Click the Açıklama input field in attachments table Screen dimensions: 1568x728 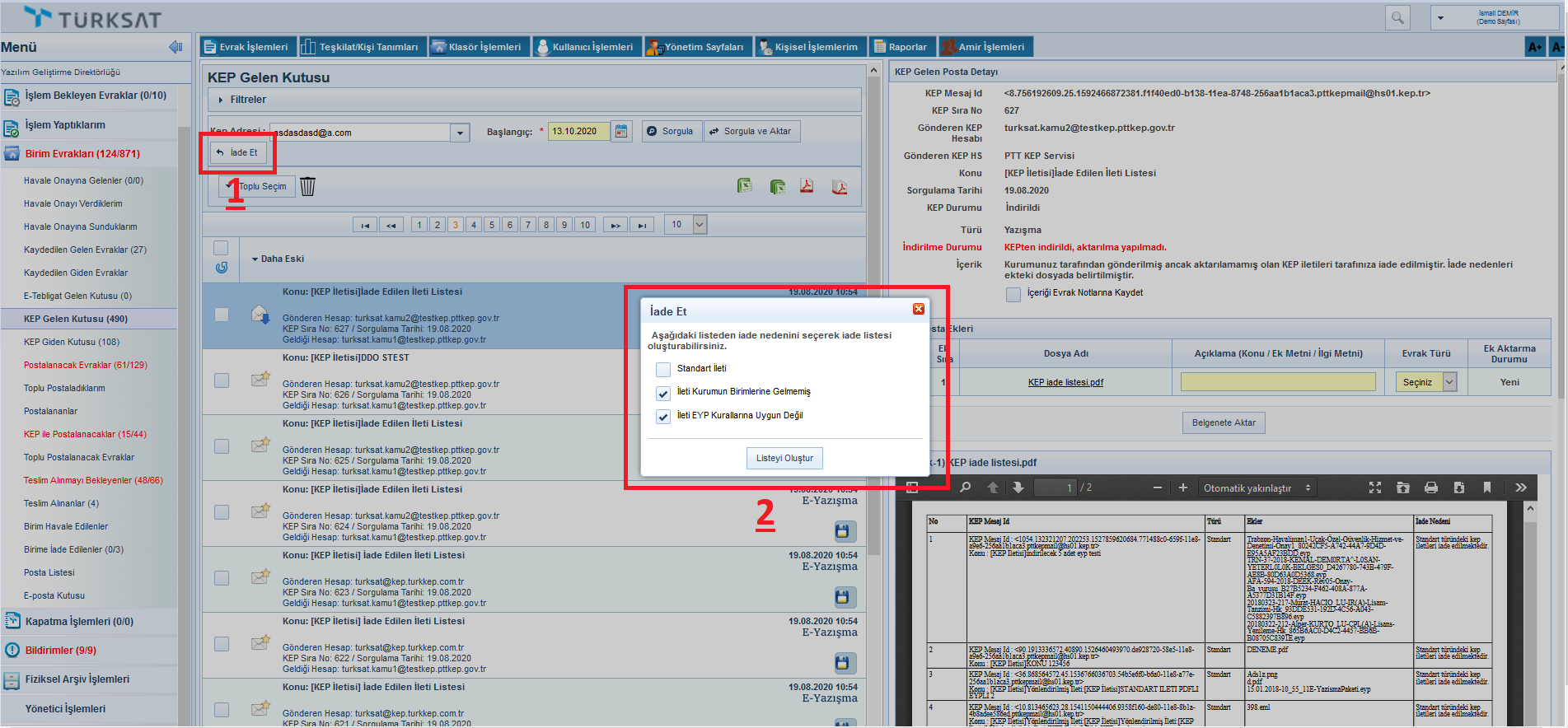point(1277,382)
